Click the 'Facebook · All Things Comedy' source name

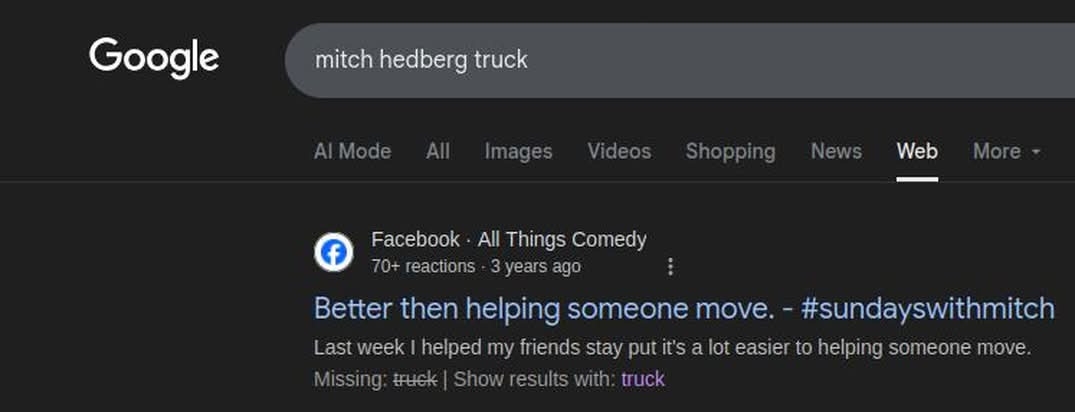[508, 240]
